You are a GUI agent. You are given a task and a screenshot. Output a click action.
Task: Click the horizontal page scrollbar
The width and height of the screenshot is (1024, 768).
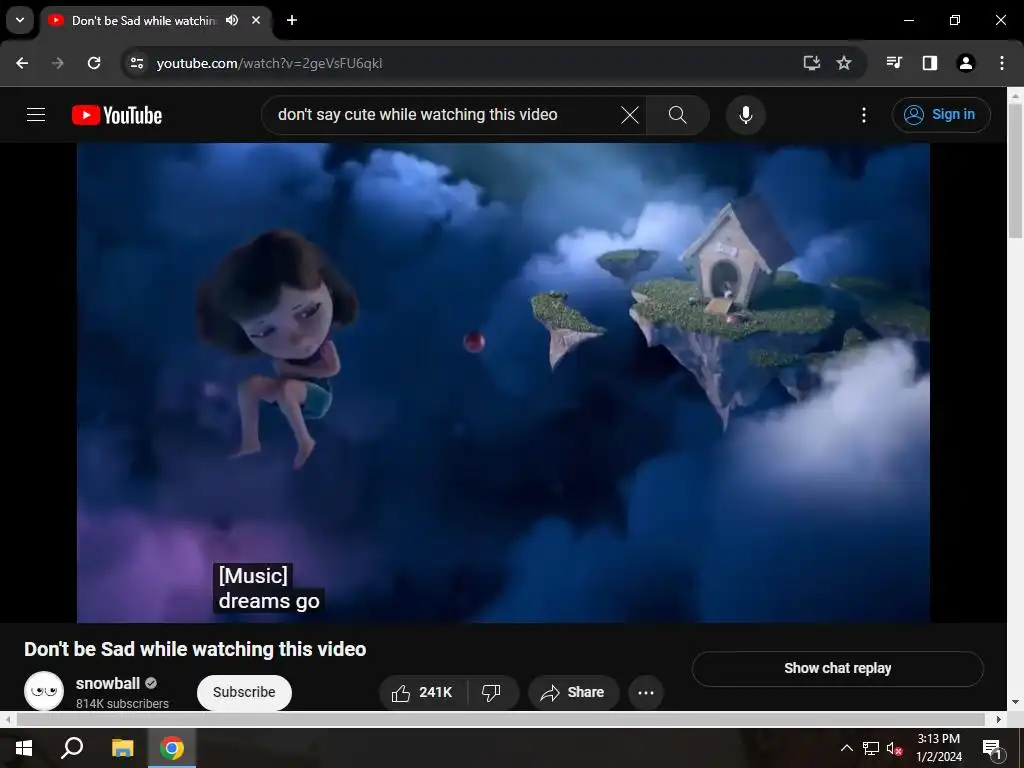[x=500, y=719]
